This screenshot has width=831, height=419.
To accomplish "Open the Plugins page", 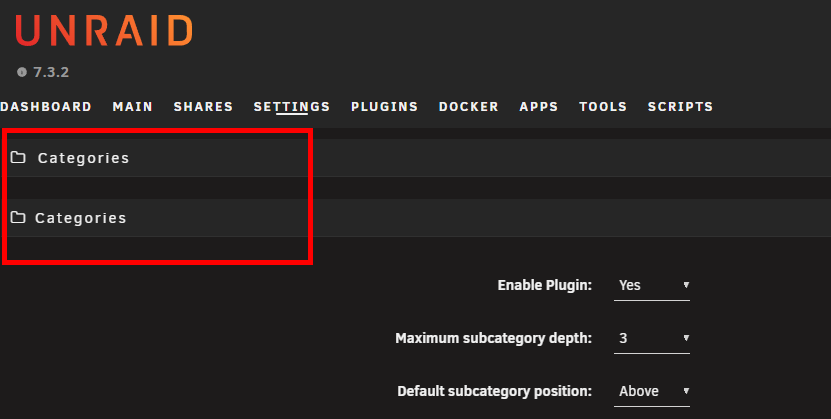I will click(x=385, y=106).
